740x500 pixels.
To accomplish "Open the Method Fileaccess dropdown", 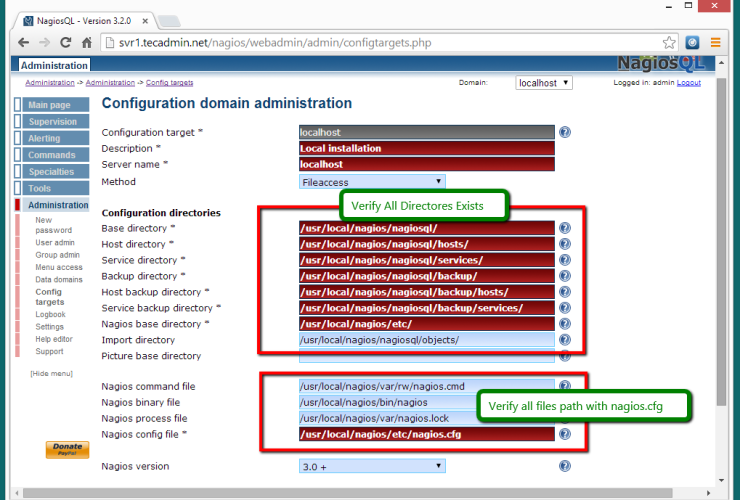I will pos(372,182).
